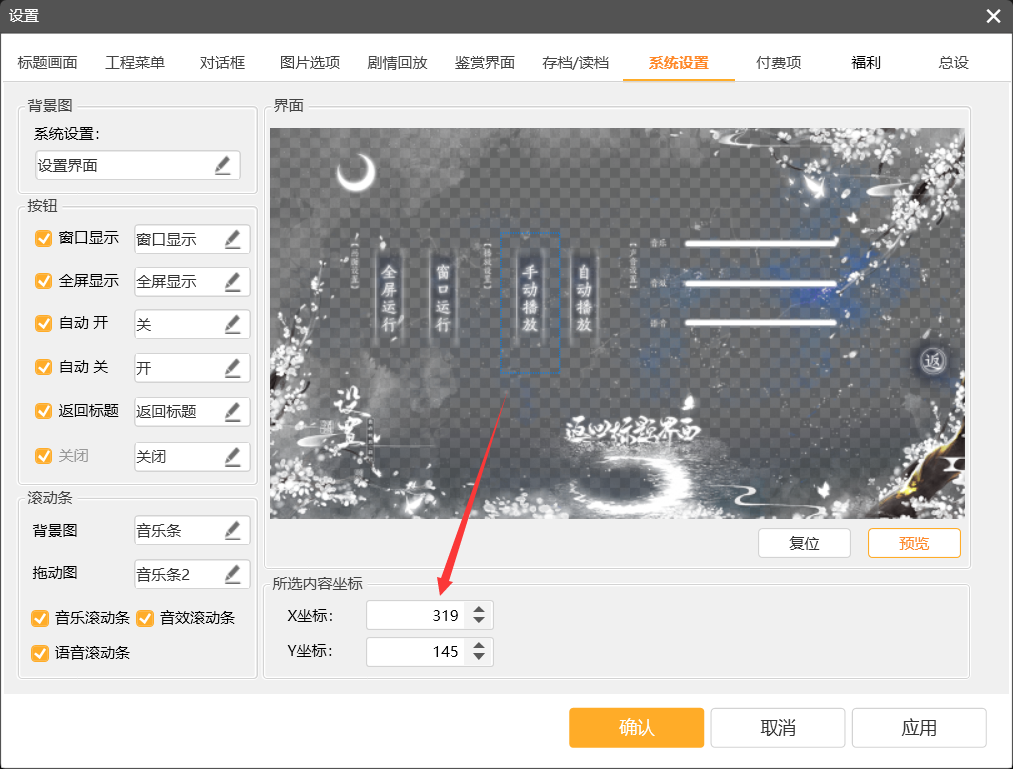Image resolution: width=1013 pixels, height=769 pixels.
Task: Click the edit pencil in 自动 关 row
Action: pyautogui.click(x=232, y=368)
